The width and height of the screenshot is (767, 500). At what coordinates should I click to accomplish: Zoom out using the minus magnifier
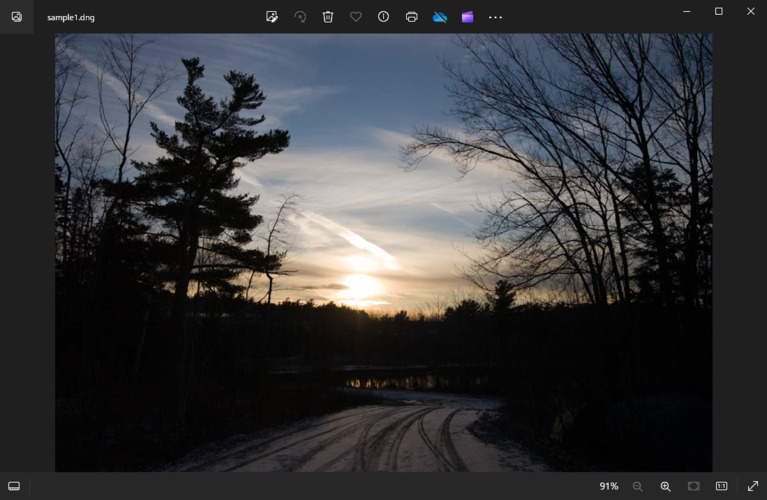[x=637, y=486]
